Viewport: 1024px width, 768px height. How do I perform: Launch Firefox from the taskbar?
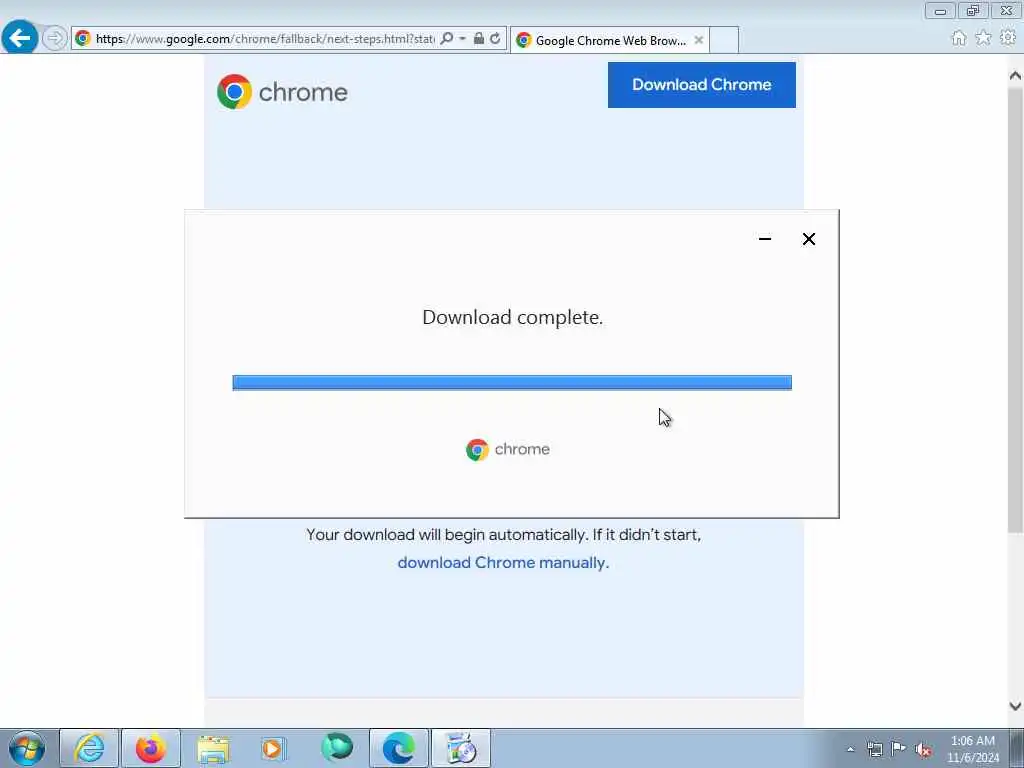[151, 748]
